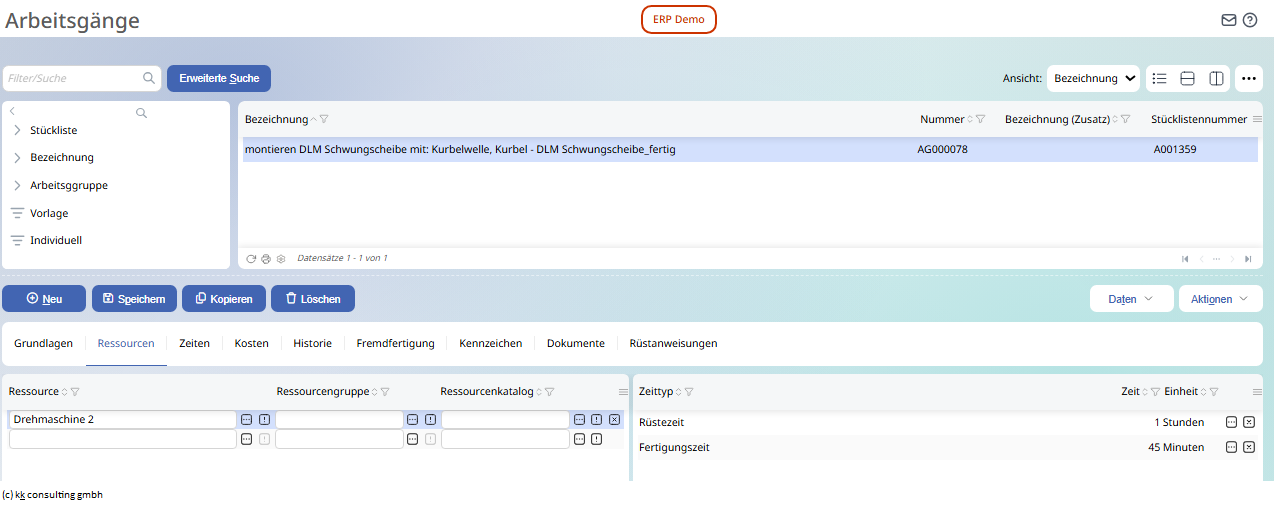Click the ERP Demo badge
The image size is (1274, 507).
pyautogui.click(x=679, y=20)
